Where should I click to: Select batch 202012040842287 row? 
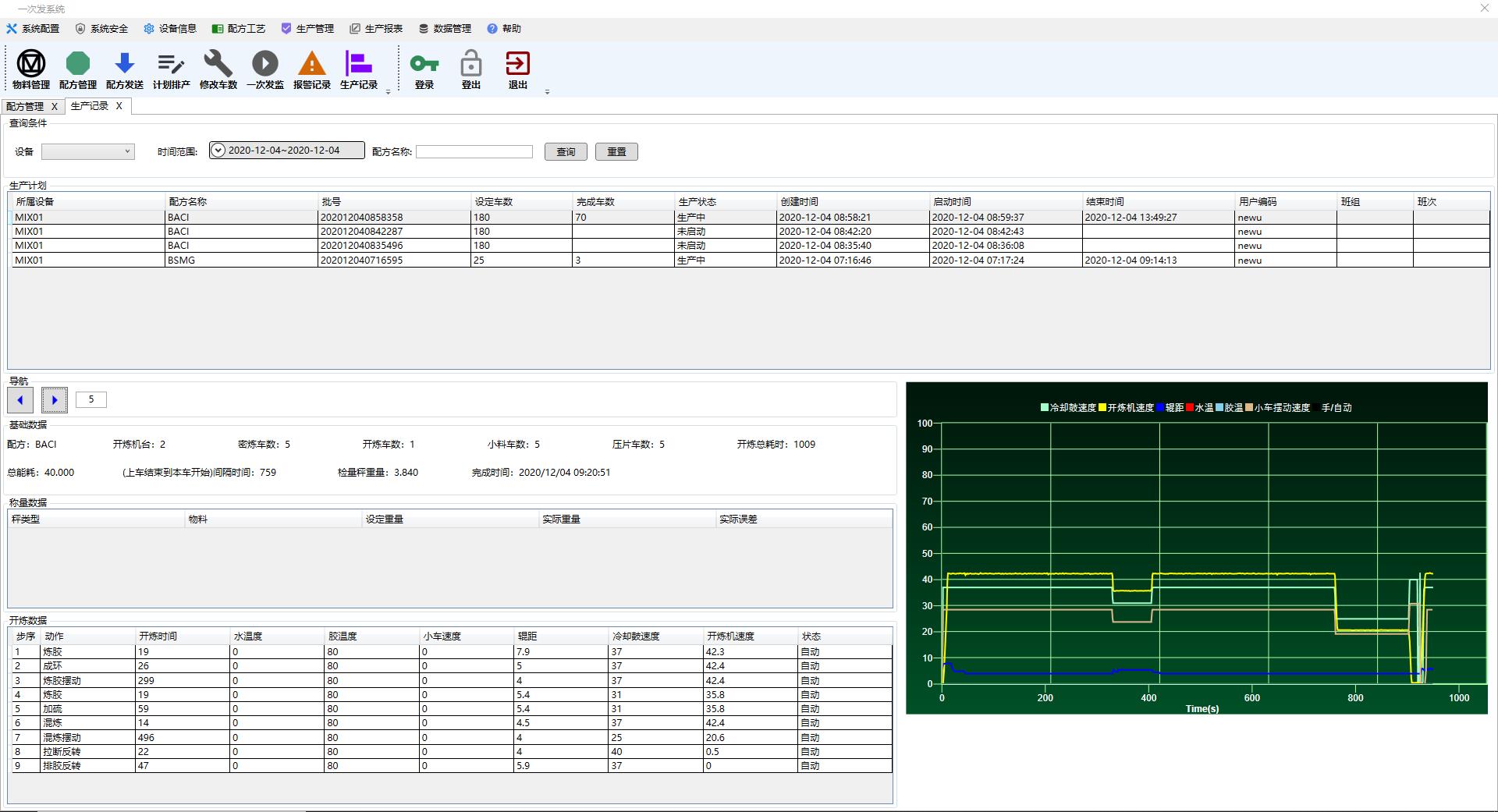pos(751,232)
